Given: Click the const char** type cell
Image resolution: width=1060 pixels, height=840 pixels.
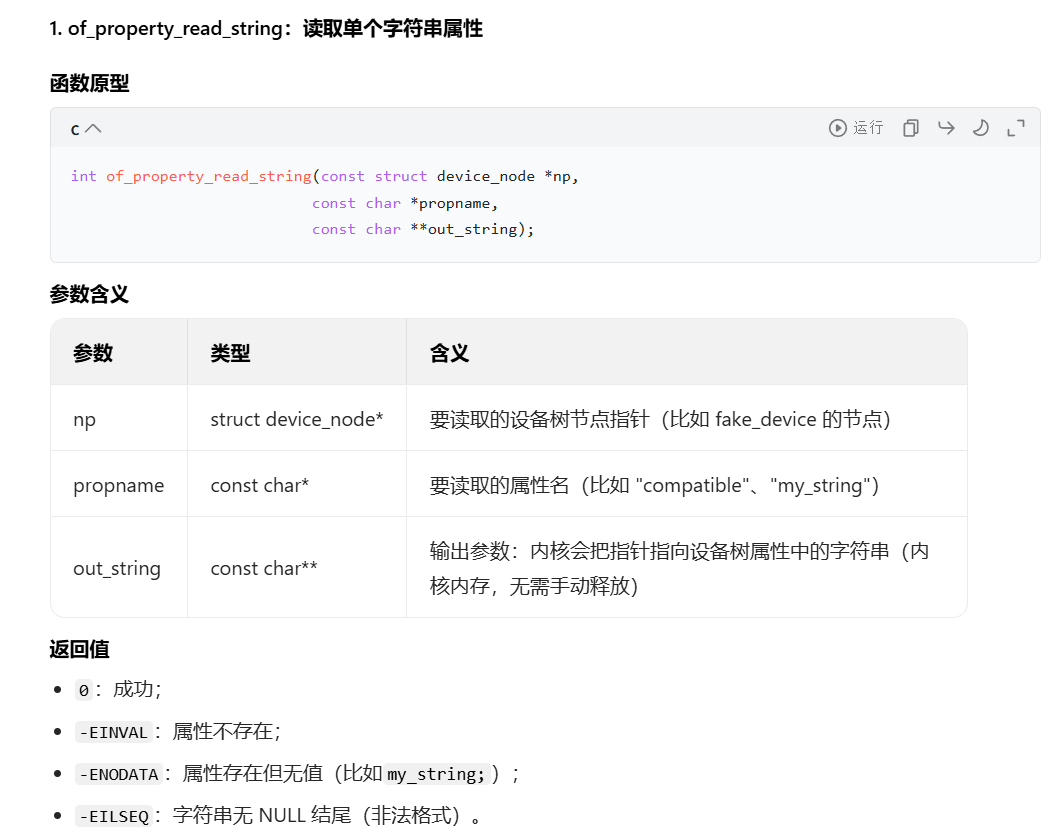Looking at the screenshot, I should [x=297, y=568].
